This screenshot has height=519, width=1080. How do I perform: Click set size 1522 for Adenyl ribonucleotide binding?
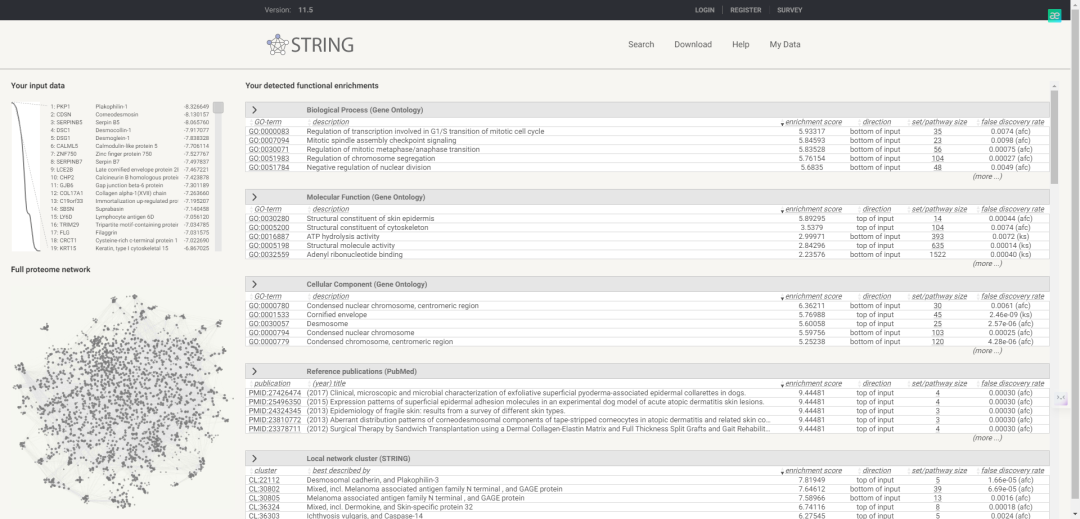click(x=937, y=255)
